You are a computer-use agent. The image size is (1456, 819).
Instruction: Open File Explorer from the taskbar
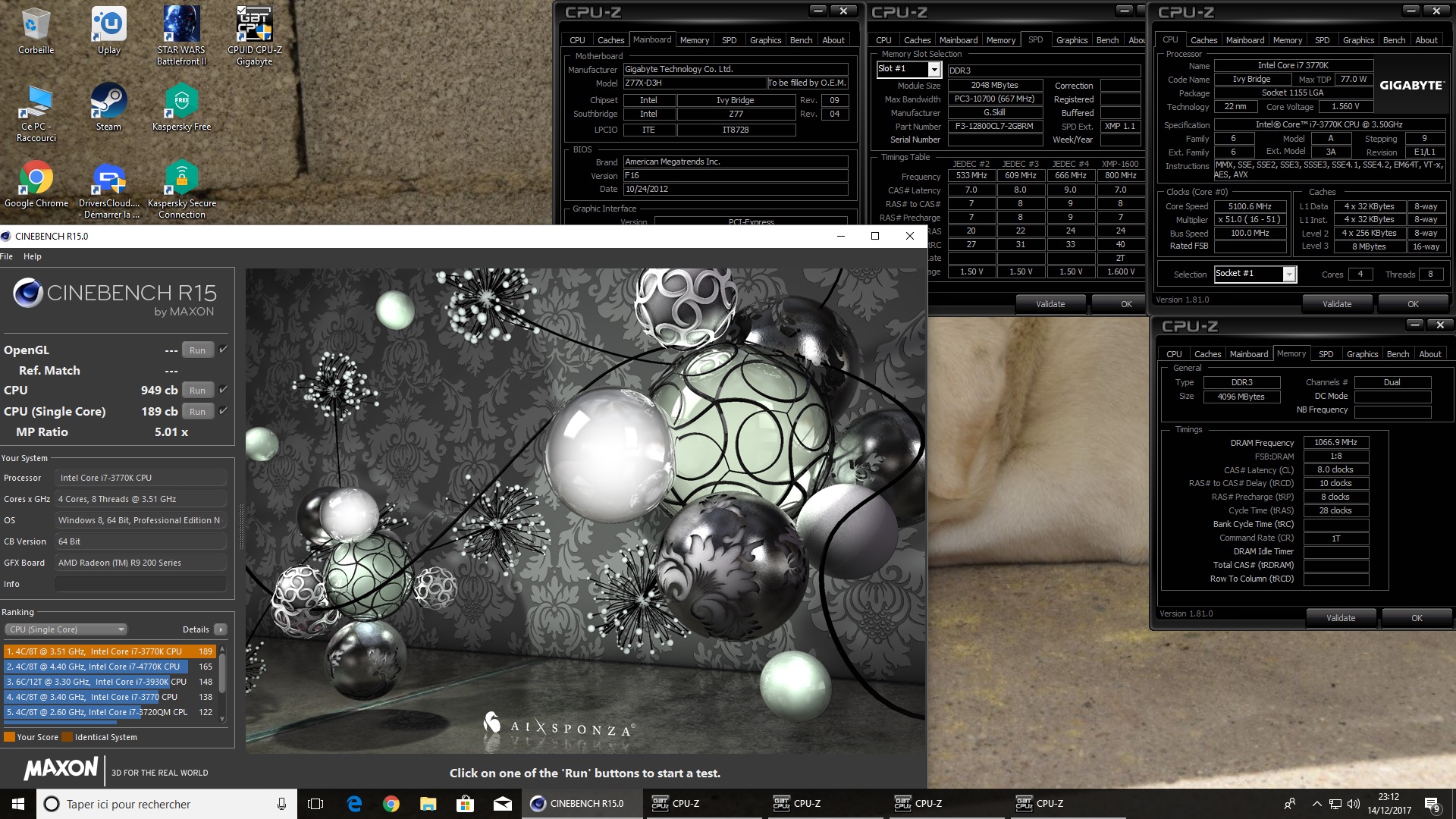[x=428, y=804]
